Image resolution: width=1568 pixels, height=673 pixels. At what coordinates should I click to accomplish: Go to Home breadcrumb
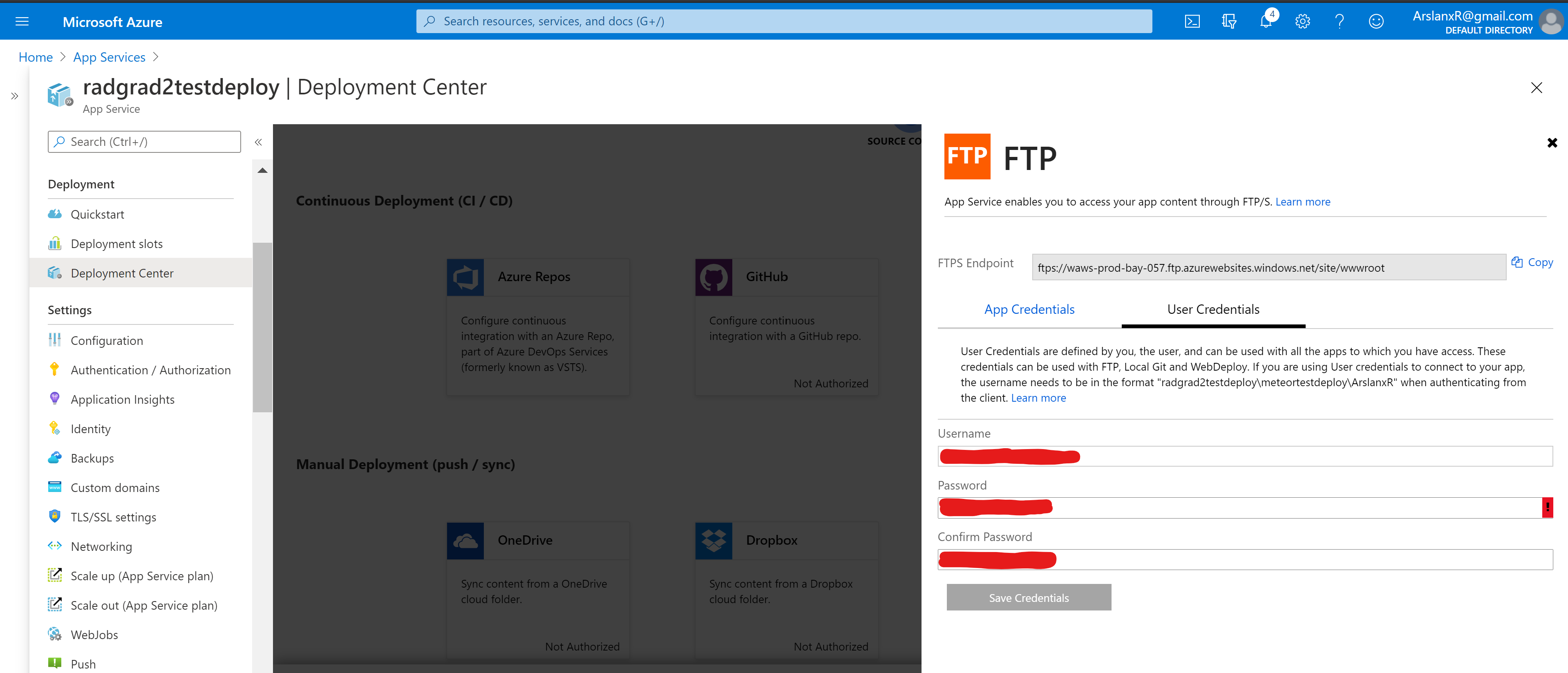(x=35, y=57)
